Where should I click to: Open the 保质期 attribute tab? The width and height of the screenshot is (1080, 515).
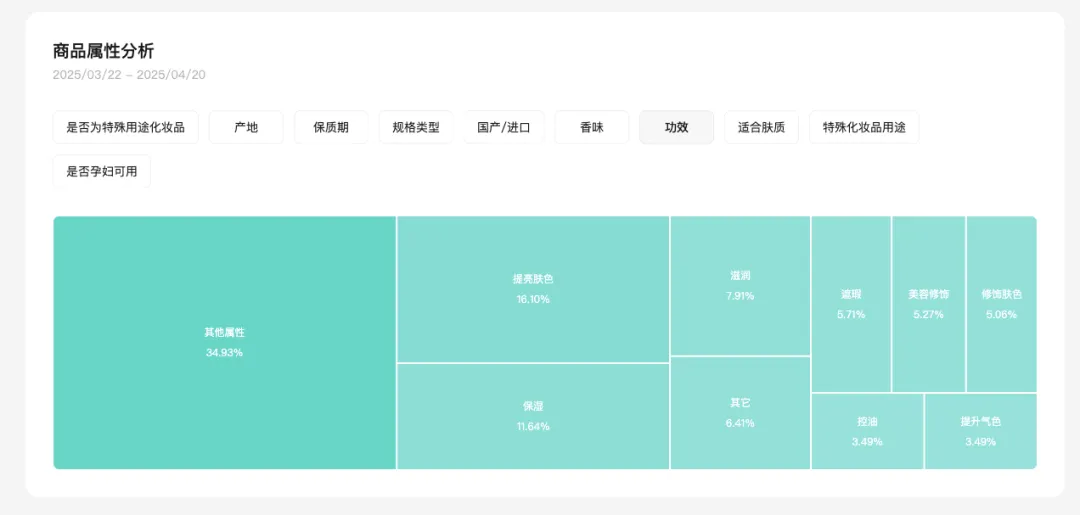[331, 127]
